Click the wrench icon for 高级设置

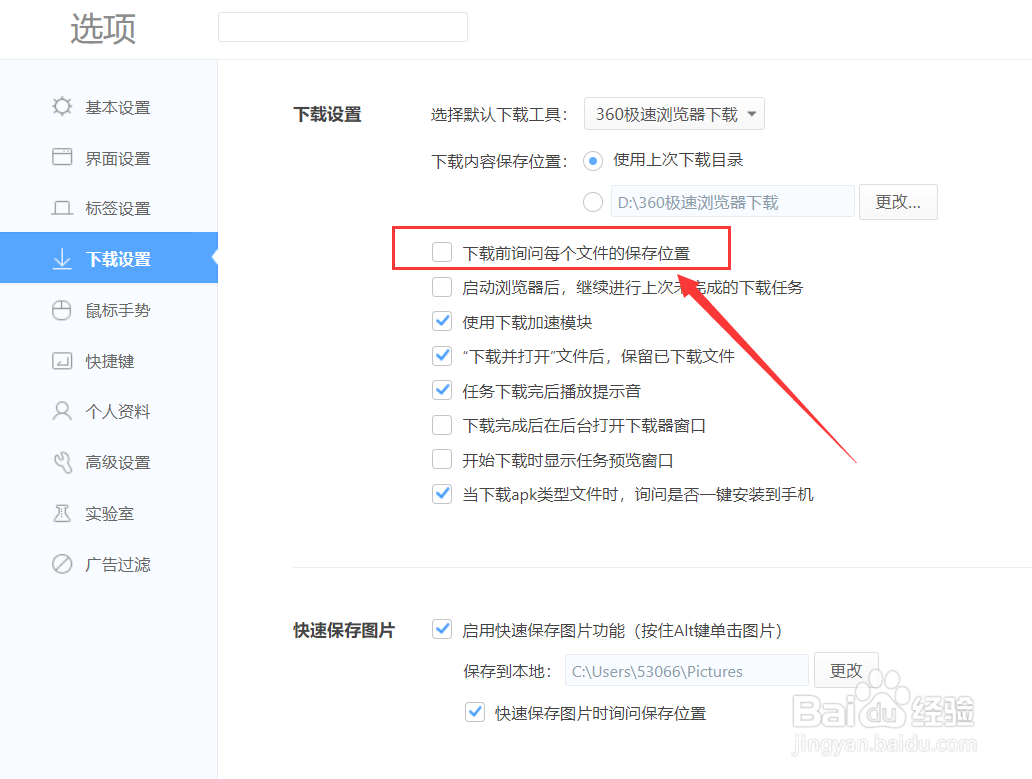click(62, 462)
